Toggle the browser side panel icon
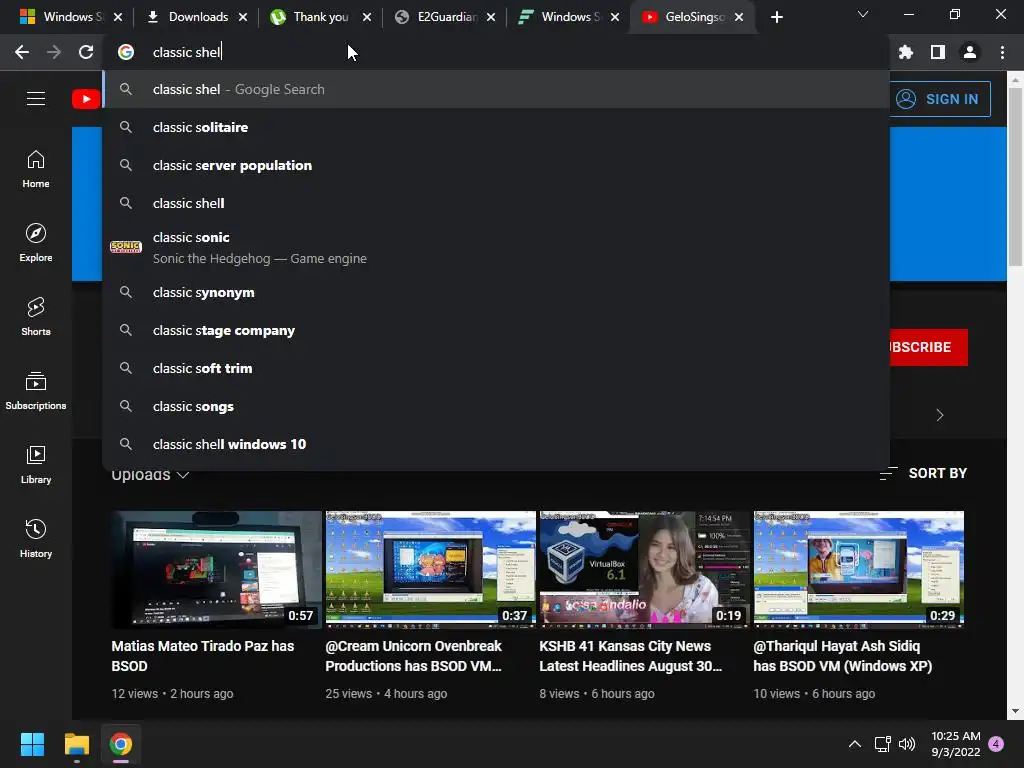This screenshot has width=1024, height=768. [x=938, y=52]
